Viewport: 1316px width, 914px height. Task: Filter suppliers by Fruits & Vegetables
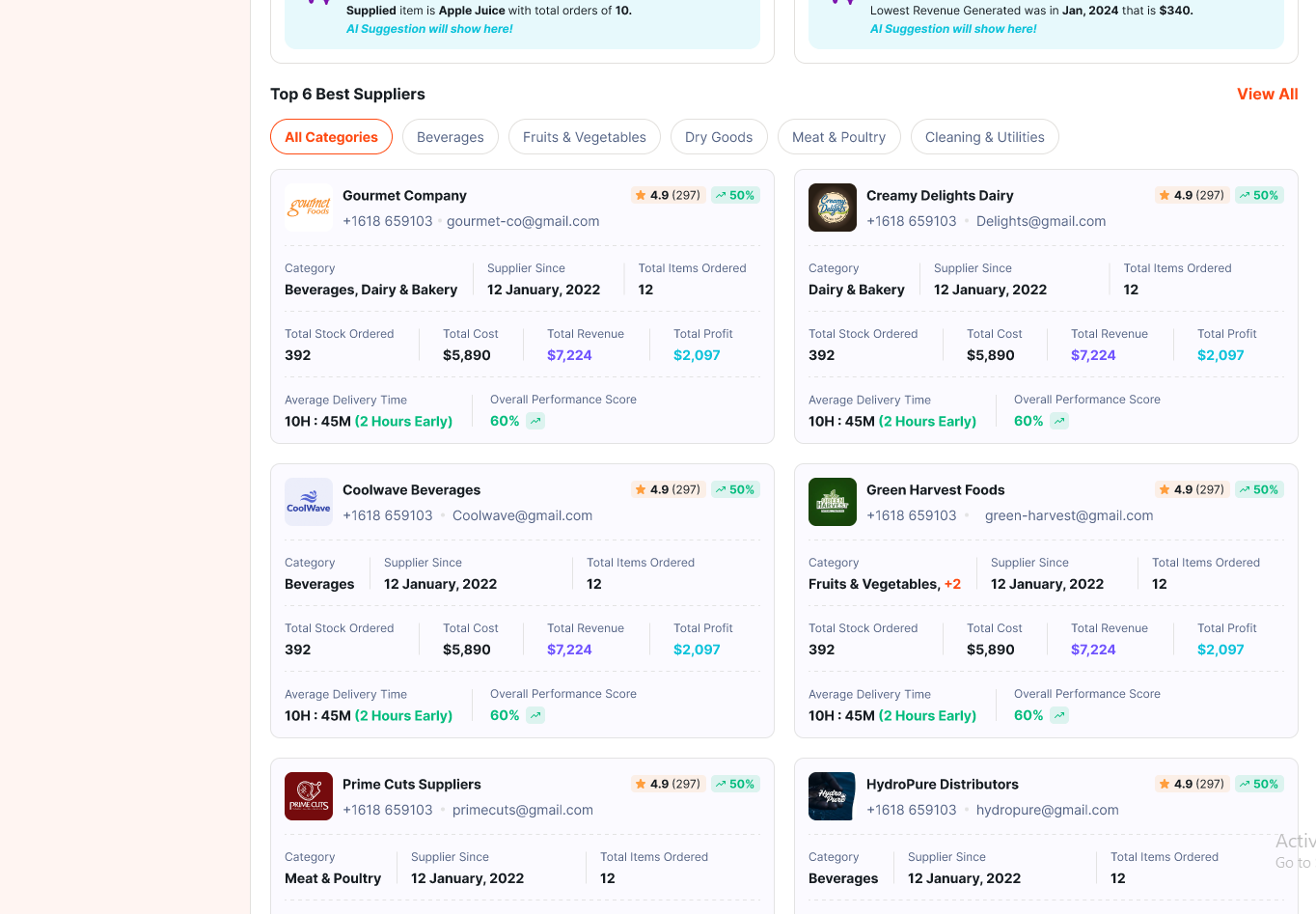(x=584, y=137)
